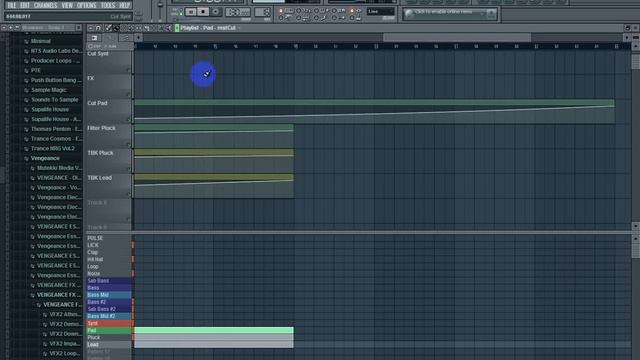The height and width of the screenshot is (360, 640).
Task: Open the CHANNELS menu
Action: 45,5
